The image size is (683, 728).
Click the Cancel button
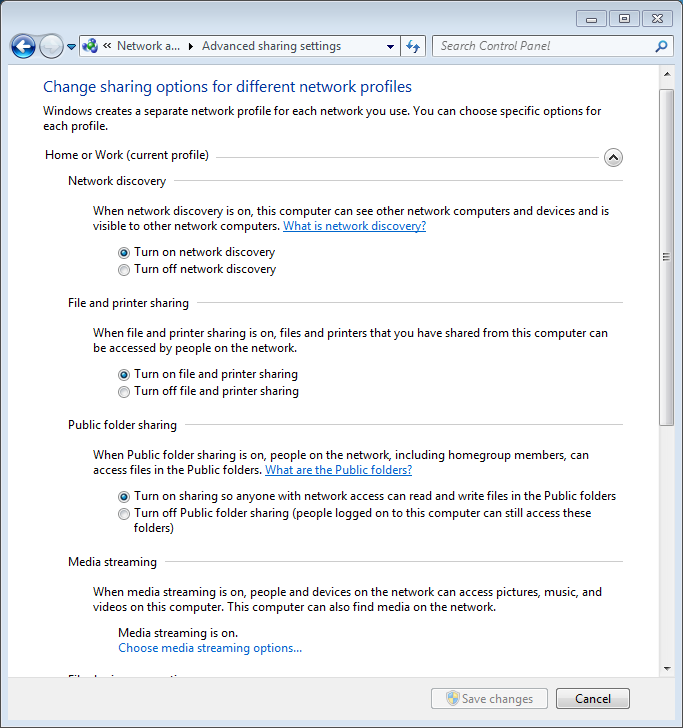pos(592,698)
